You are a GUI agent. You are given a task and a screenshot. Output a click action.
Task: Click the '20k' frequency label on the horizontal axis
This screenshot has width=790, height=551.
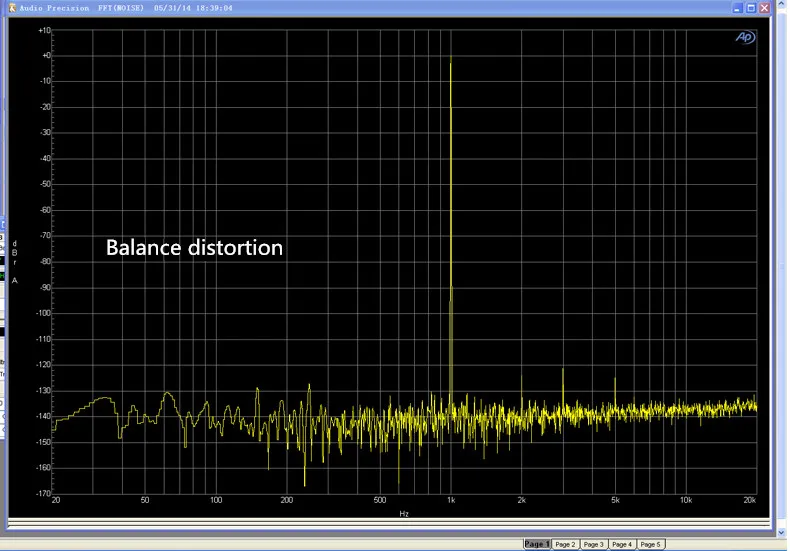click(750, 500)
